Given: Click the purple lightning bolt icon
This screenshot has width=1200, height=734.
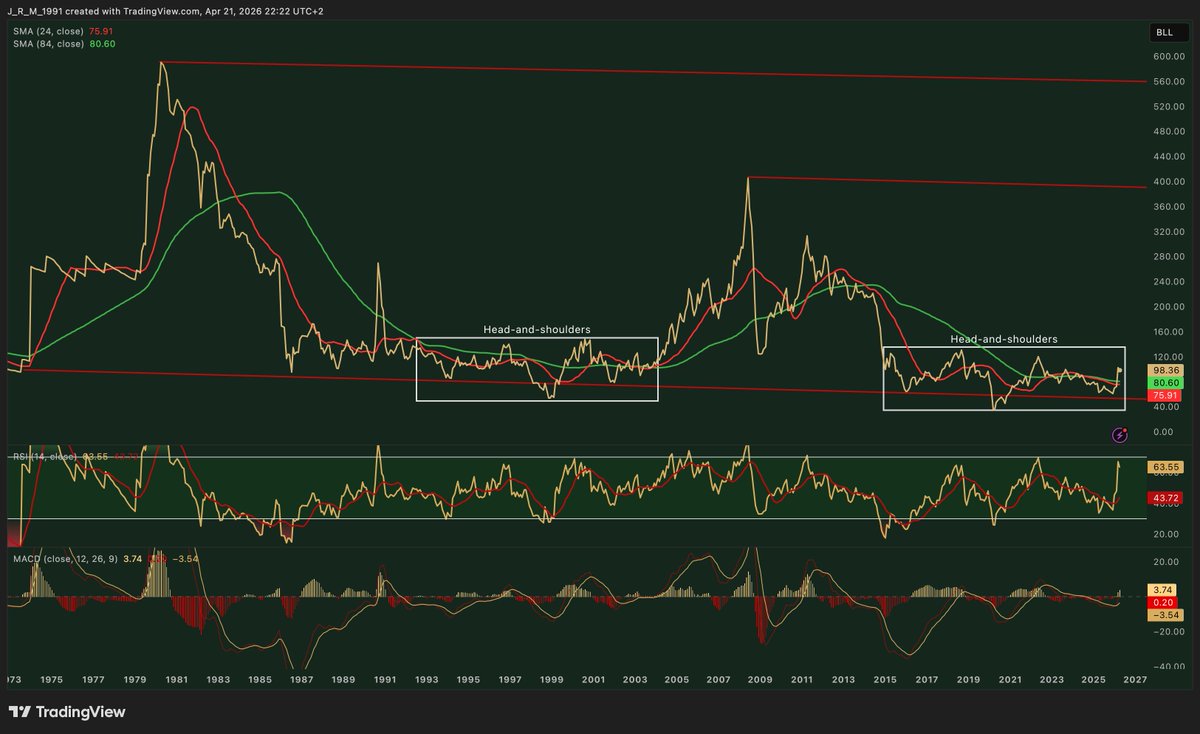Looking at the screenshot, I should [1120, 435].
